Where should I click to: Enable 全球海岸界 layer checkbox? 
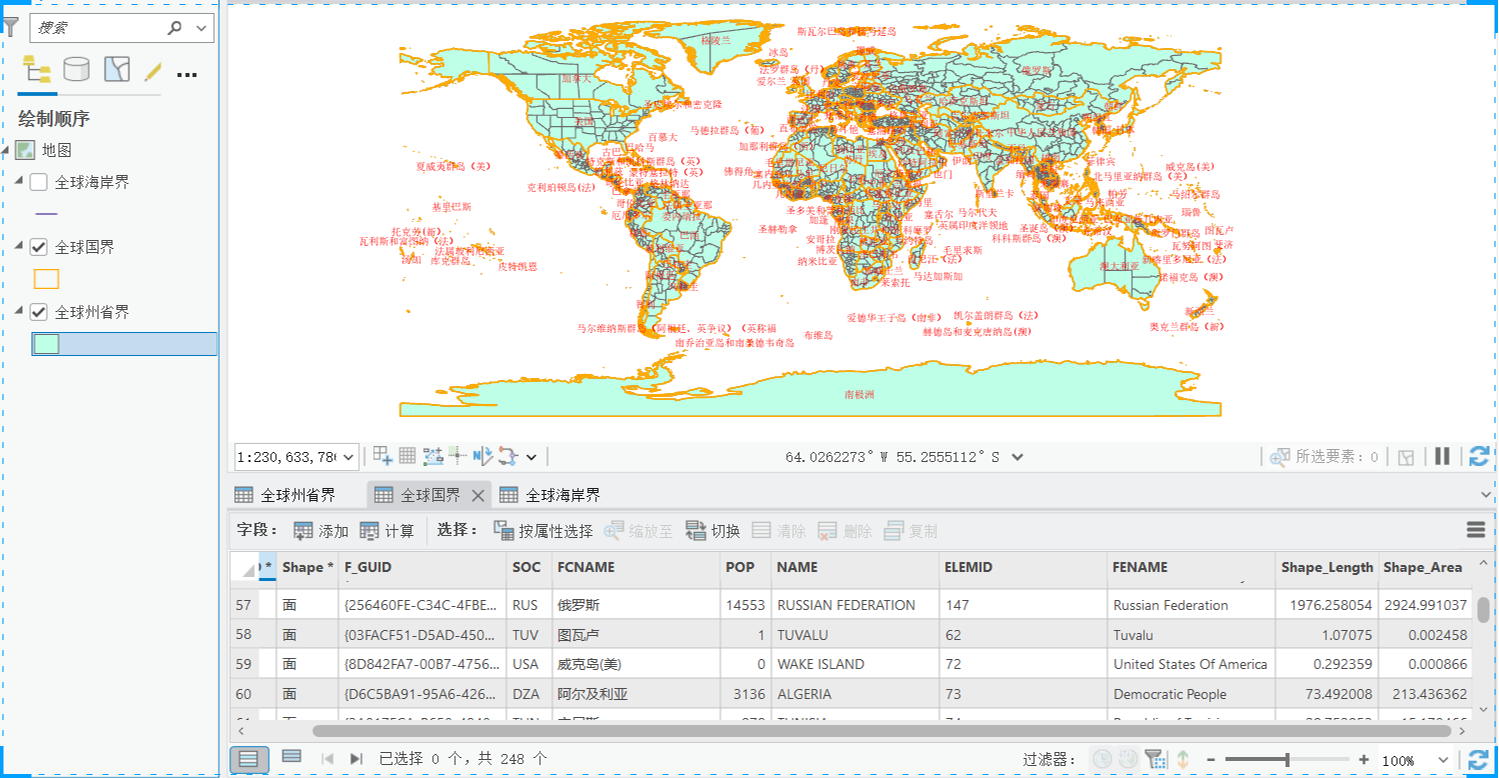point(39,182)
